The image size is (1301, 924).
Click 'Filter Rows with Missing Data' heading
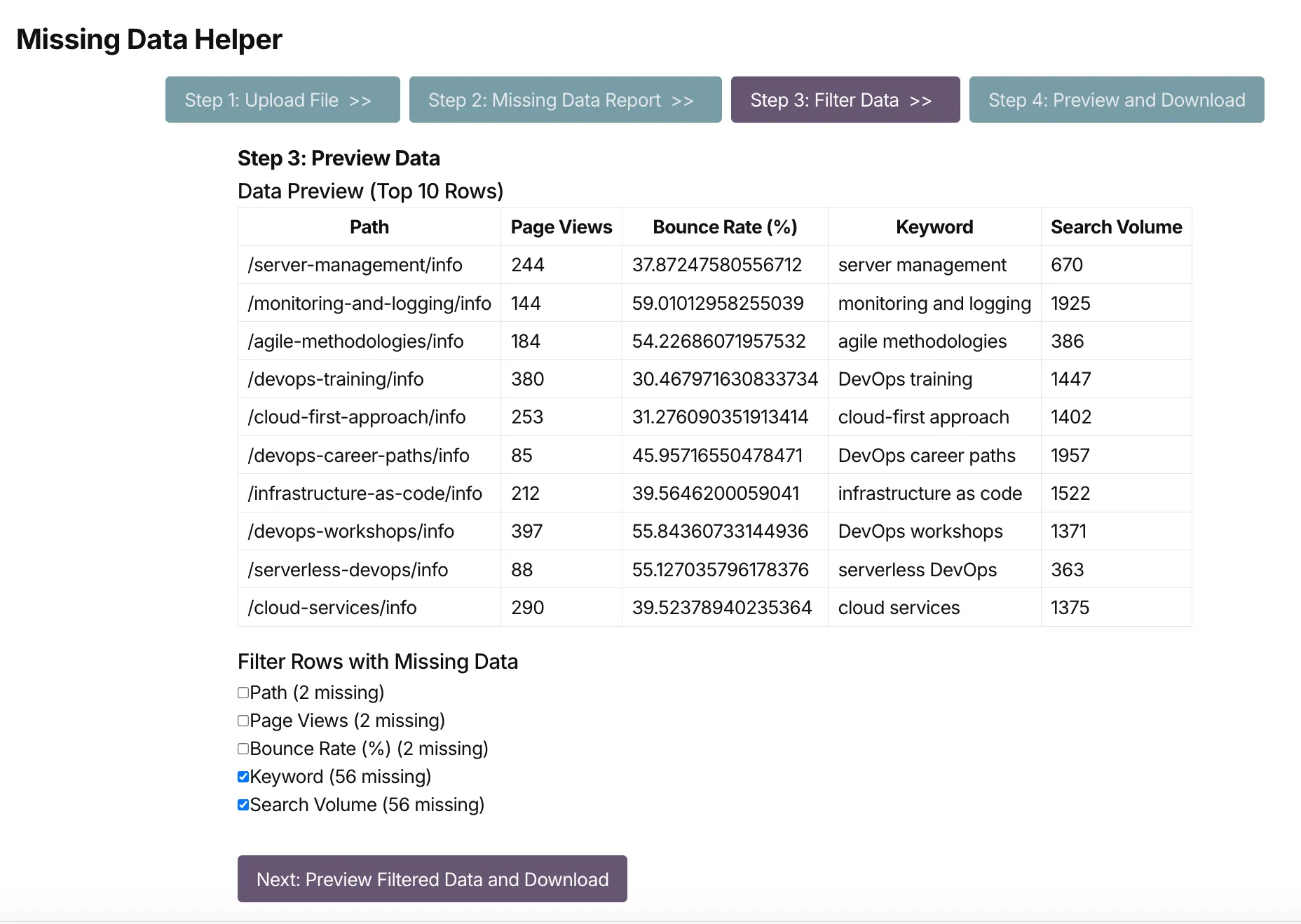point(378,661)
